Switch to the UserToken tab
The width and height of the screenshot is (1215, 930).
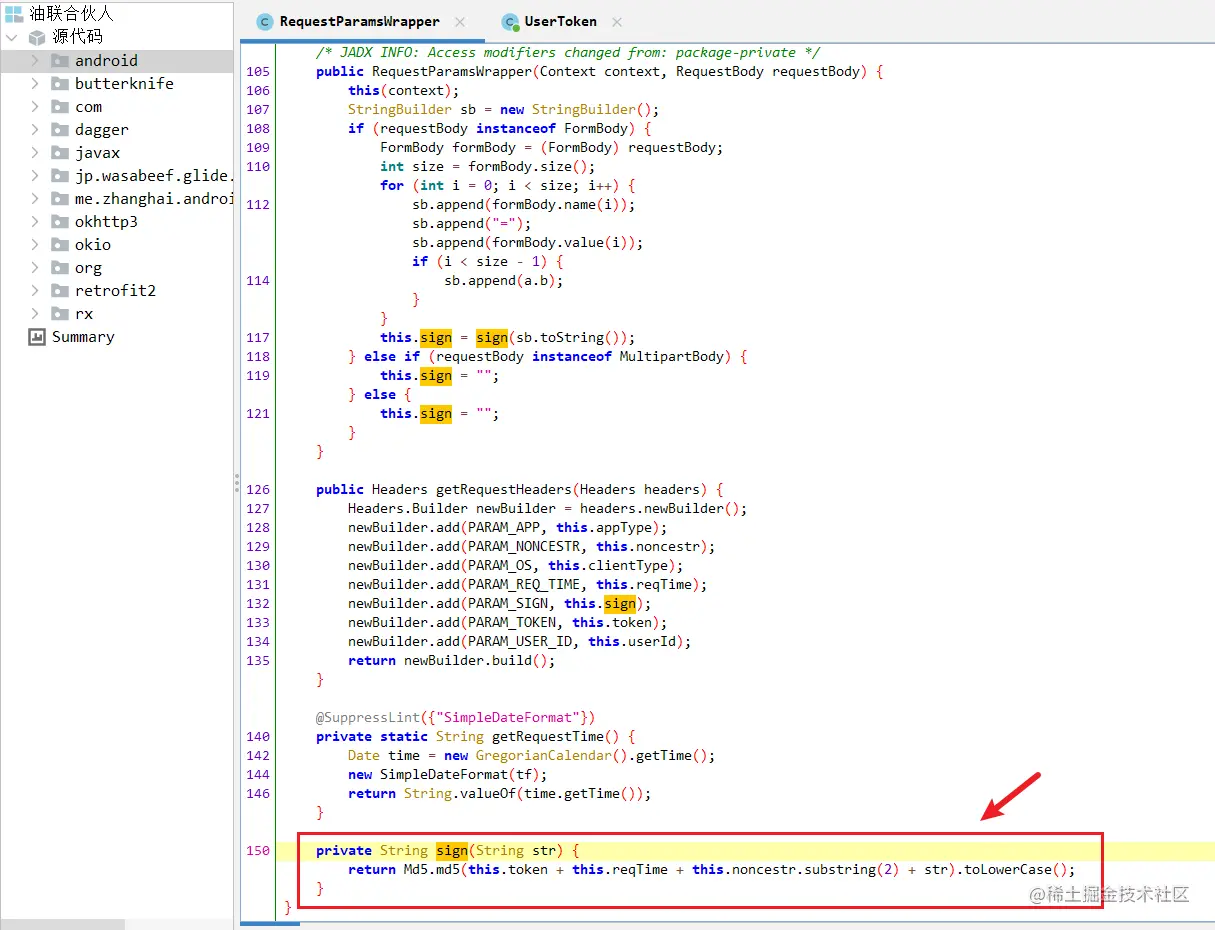coord(560,21)
